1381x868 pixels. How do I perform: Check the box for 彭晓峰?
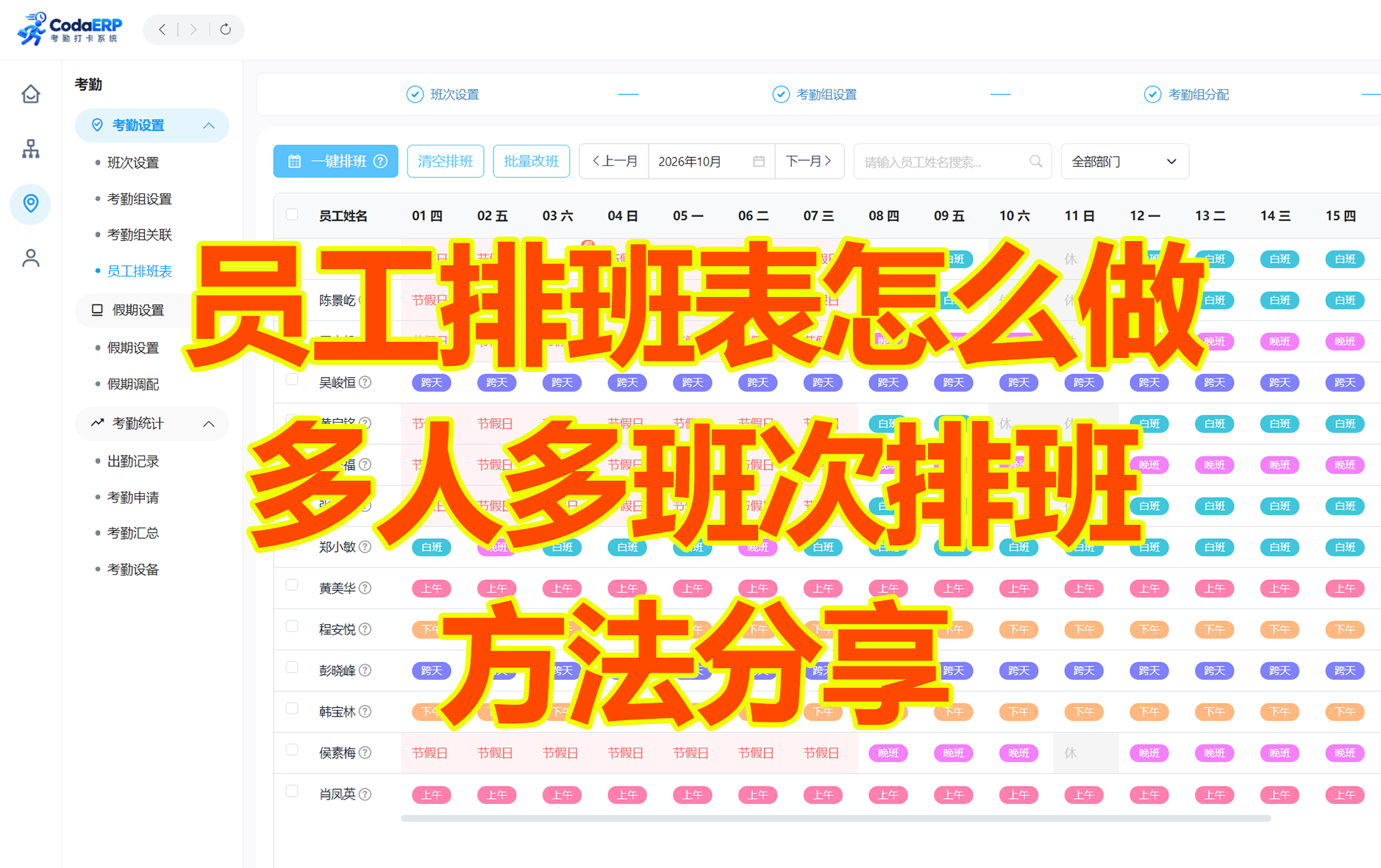pos(292,667)
